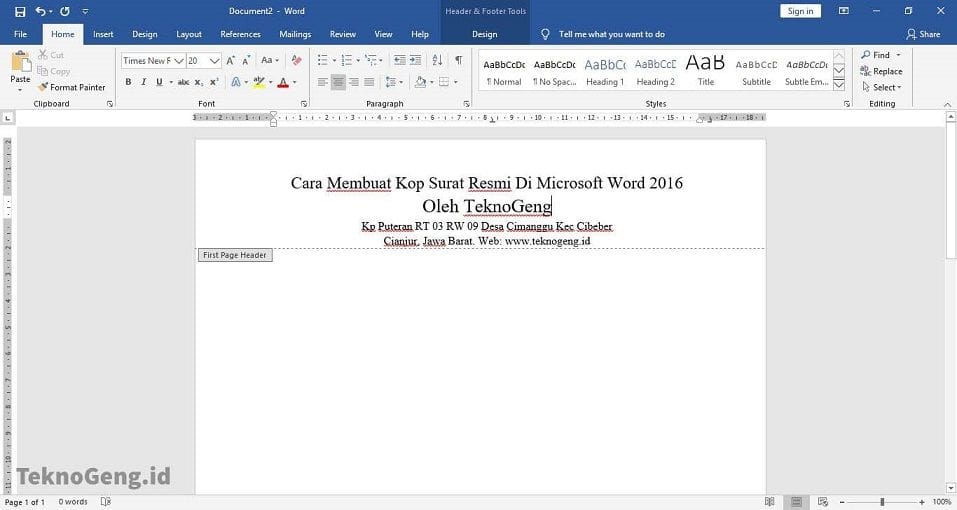Click Replace in the Editing group

(x=881, y=71)
